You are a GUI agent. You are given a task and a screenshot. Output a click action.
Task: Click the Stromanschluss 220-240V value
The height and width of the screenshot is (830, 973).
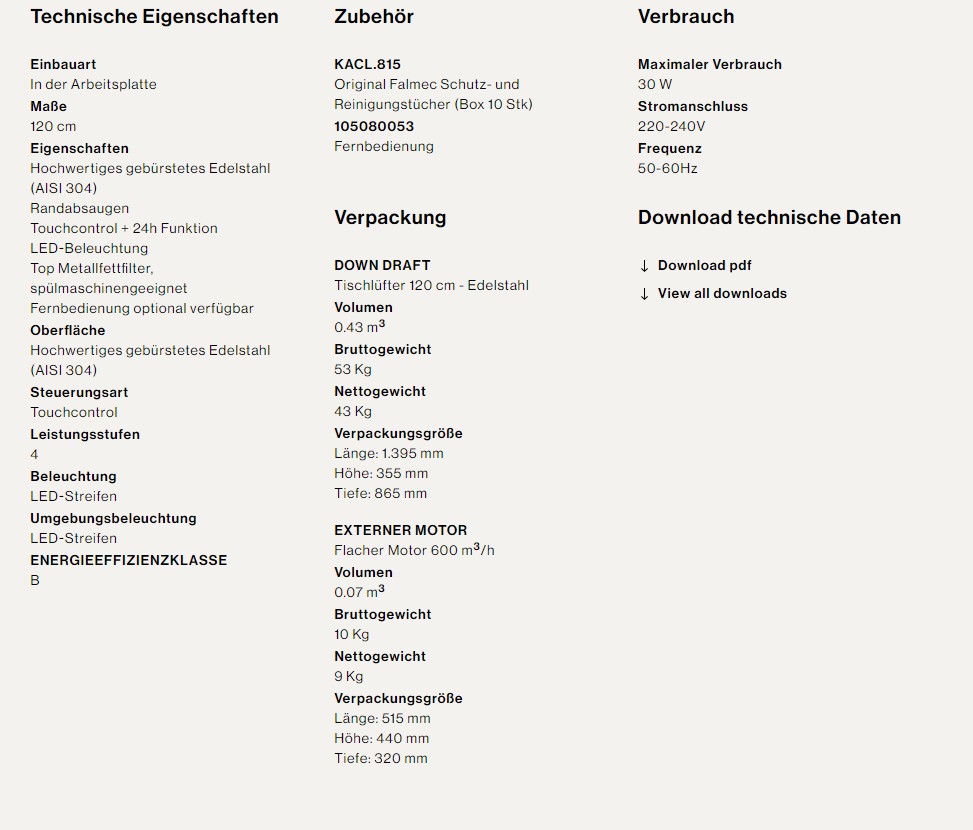click(x=671, y=126)
